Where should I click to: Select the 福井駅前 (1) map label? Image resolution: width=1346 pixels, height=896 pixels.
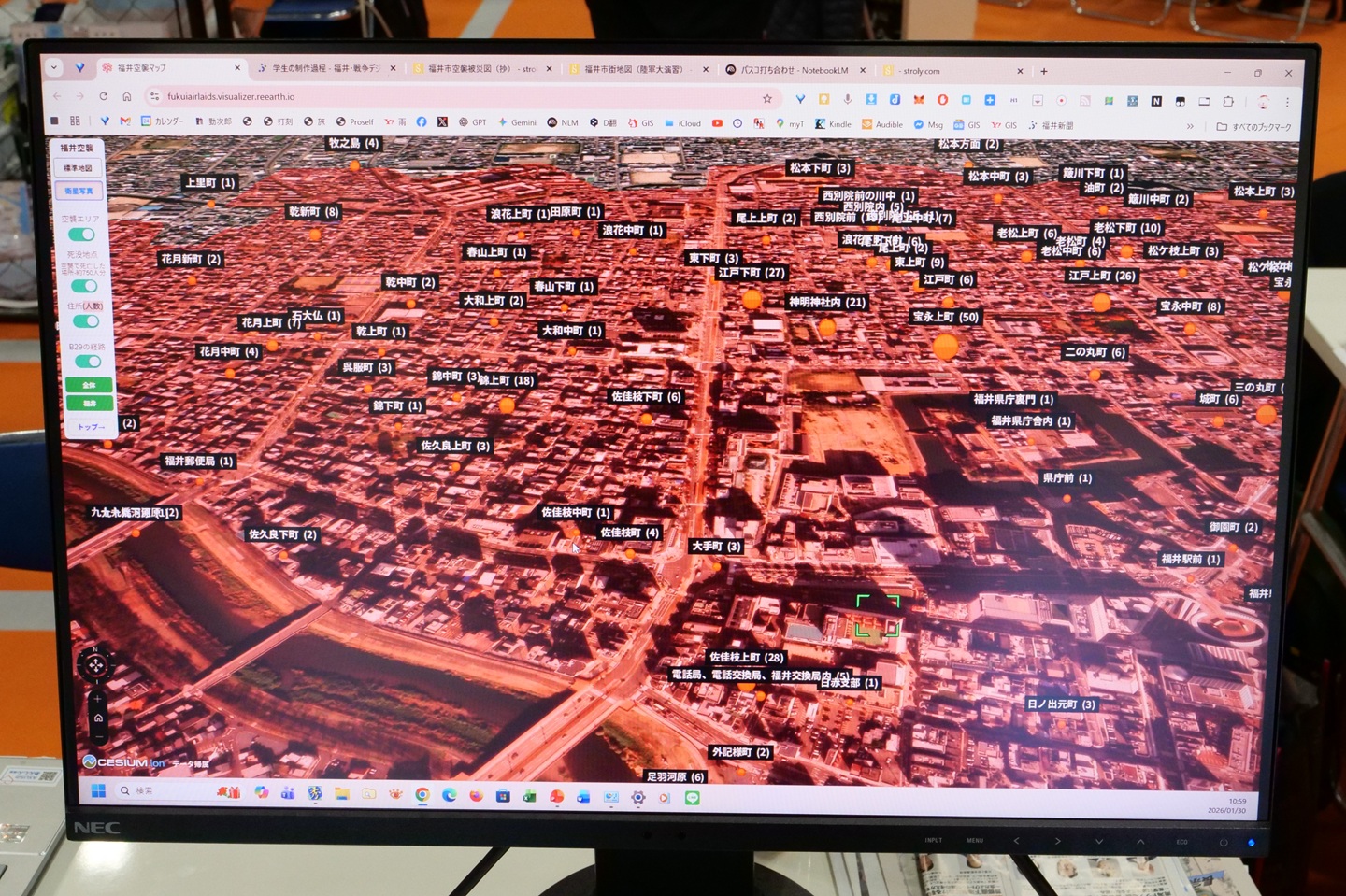point(1191,559)
